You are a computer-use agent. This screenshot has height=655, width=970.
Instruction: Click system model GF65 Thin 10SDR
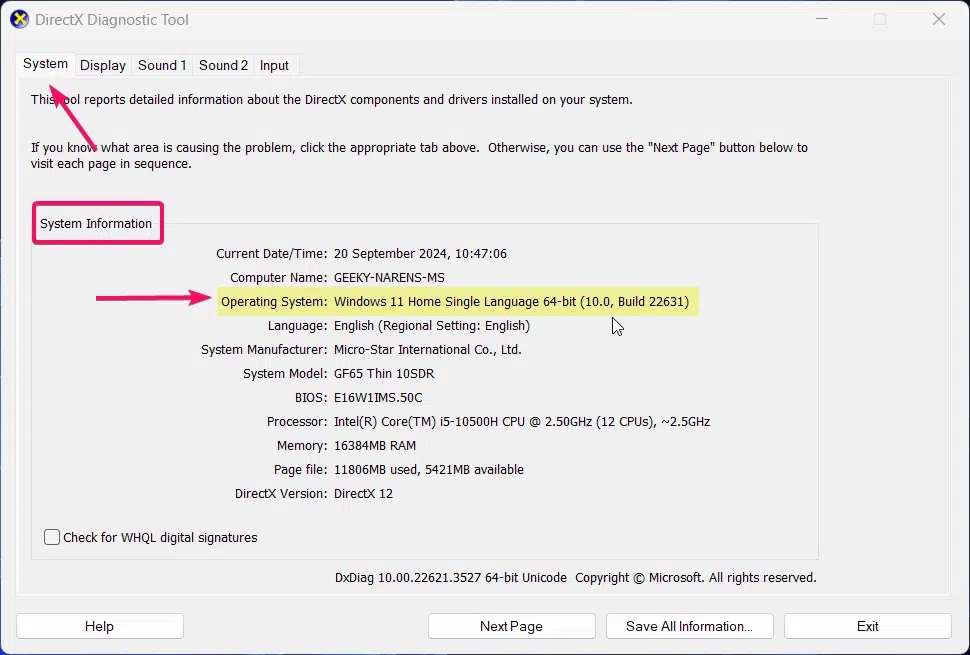click(384, 374)
